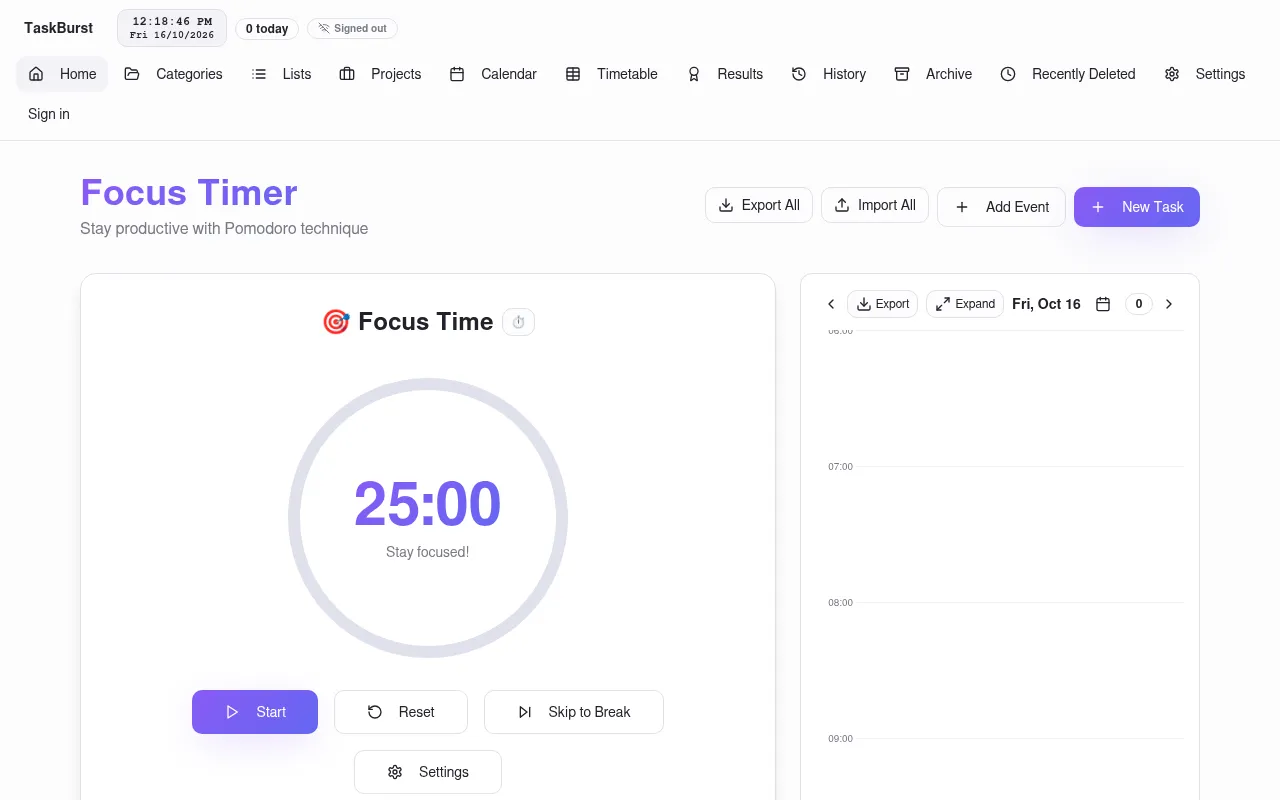Click the Export All button
This screenshot has width=1280, height=800.
pyautogui.click(x=759, y=205)
